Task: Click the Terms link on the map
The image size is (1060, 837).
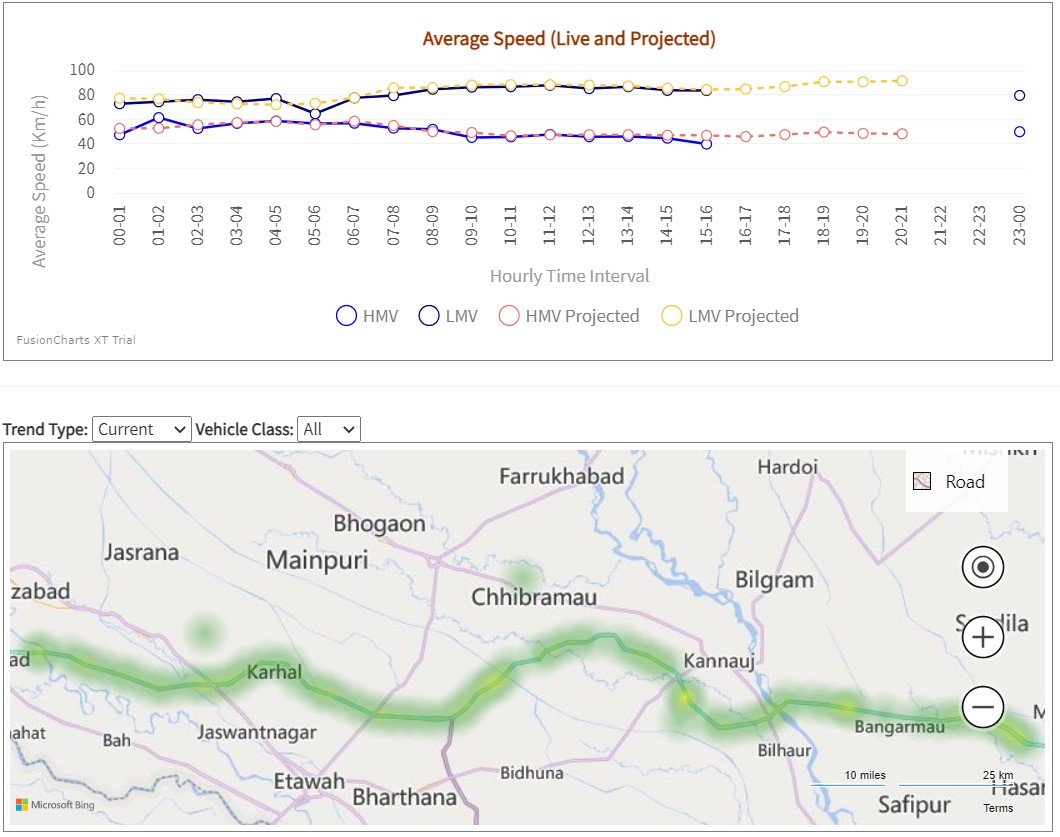Action: (x=997, y=808)
